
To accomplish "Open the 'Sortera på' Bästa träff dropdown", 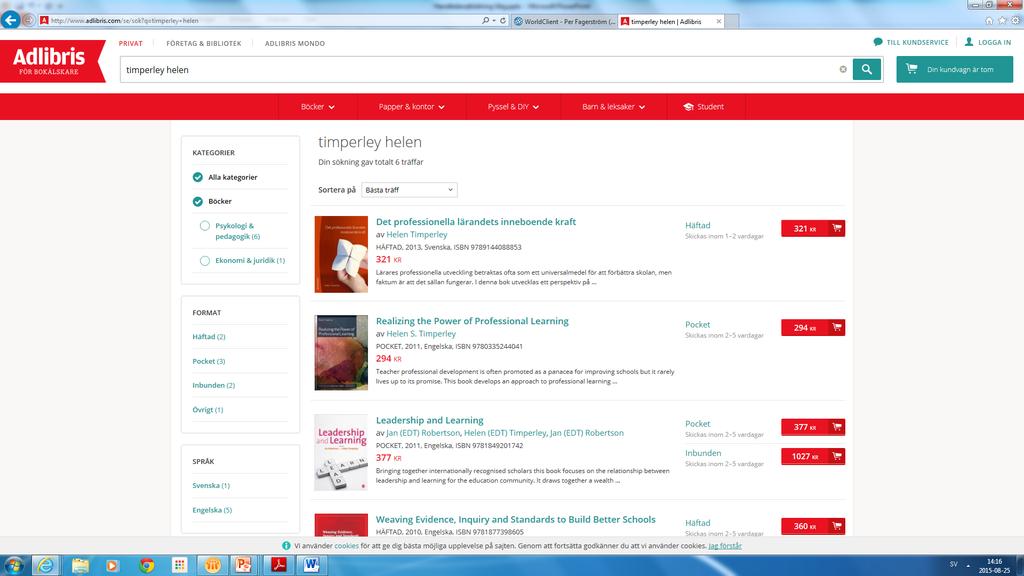I will [409, 190].
